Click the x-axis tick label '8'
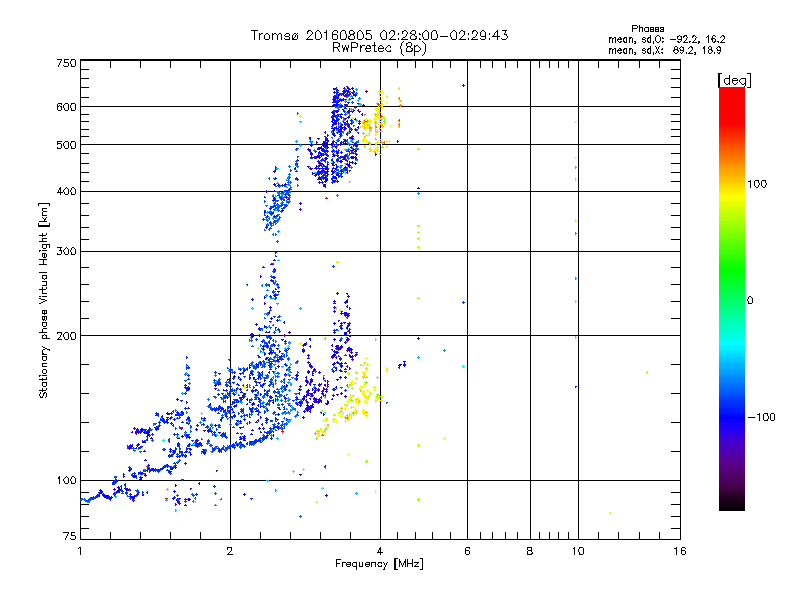Screen dimensions: 800x600 click(x=530, y=551)
